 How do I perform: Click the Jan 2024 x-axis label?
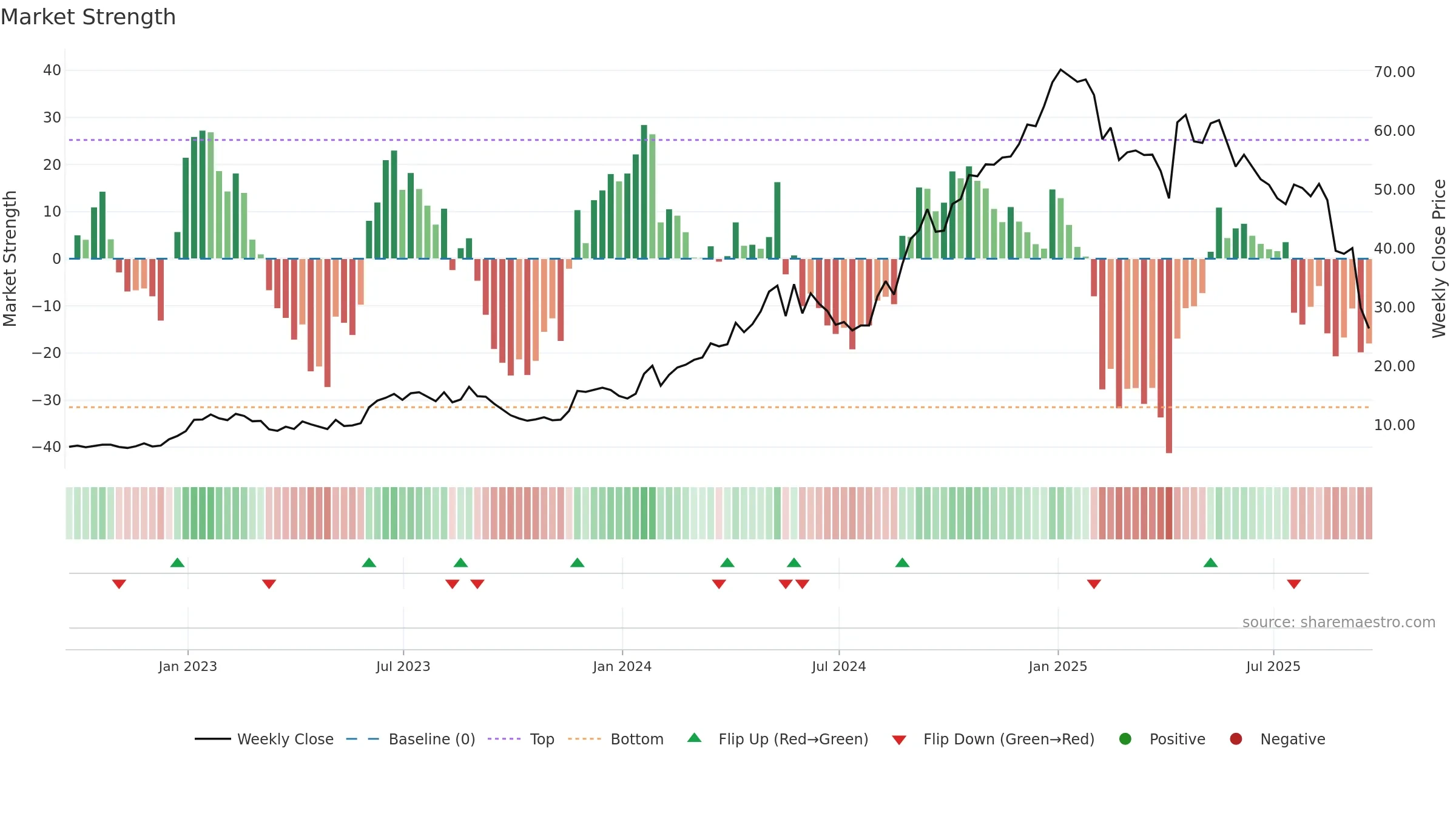coord(622,666)
